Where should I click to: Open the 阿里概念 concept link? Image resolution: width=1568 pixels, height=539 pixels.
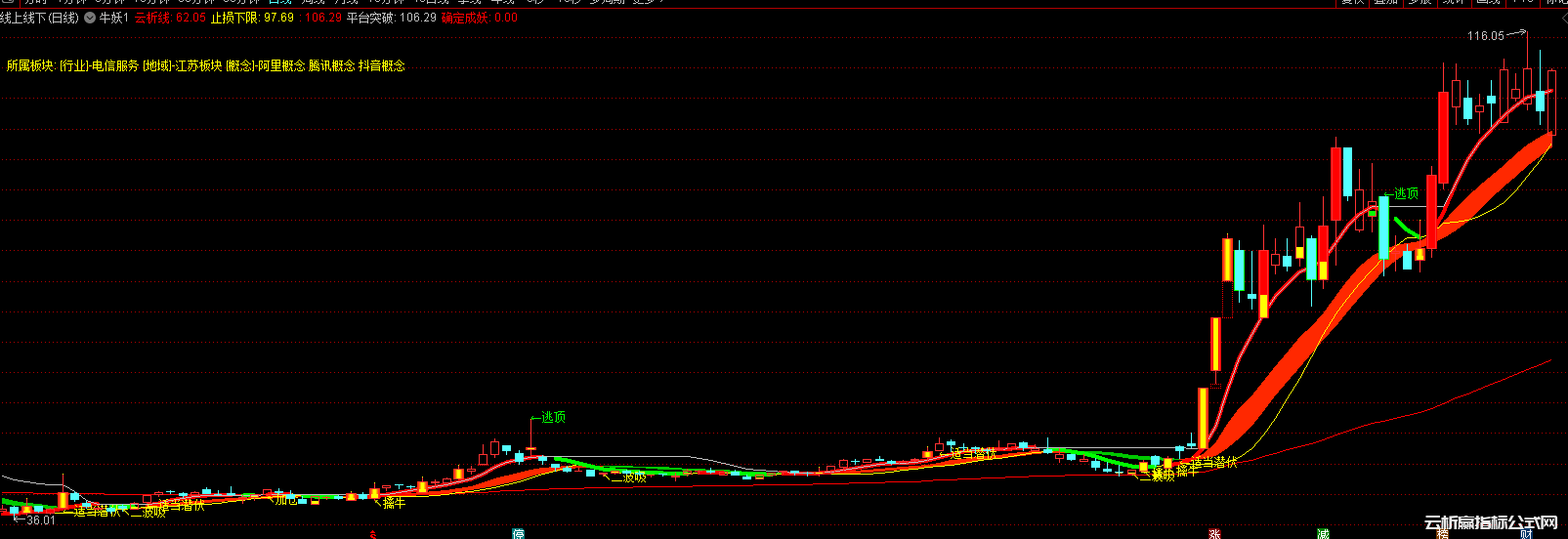[281, 66]
